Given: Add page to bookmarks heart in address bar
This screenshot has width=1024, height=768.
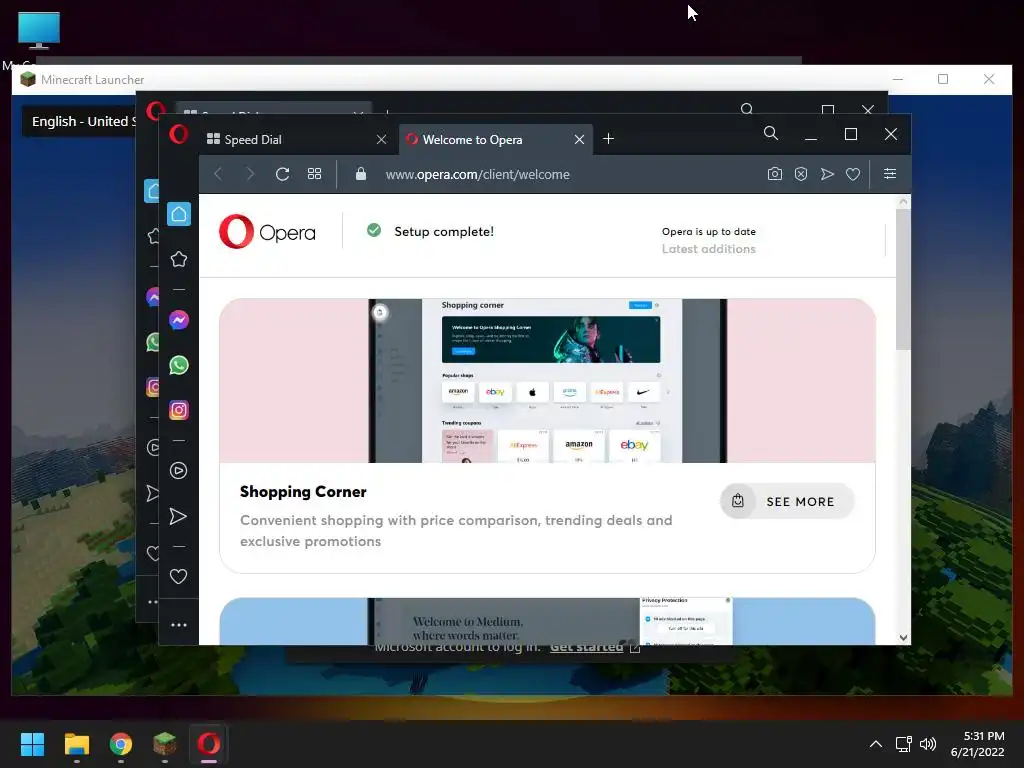Looking at the screenshot, I should pos(853,174).
